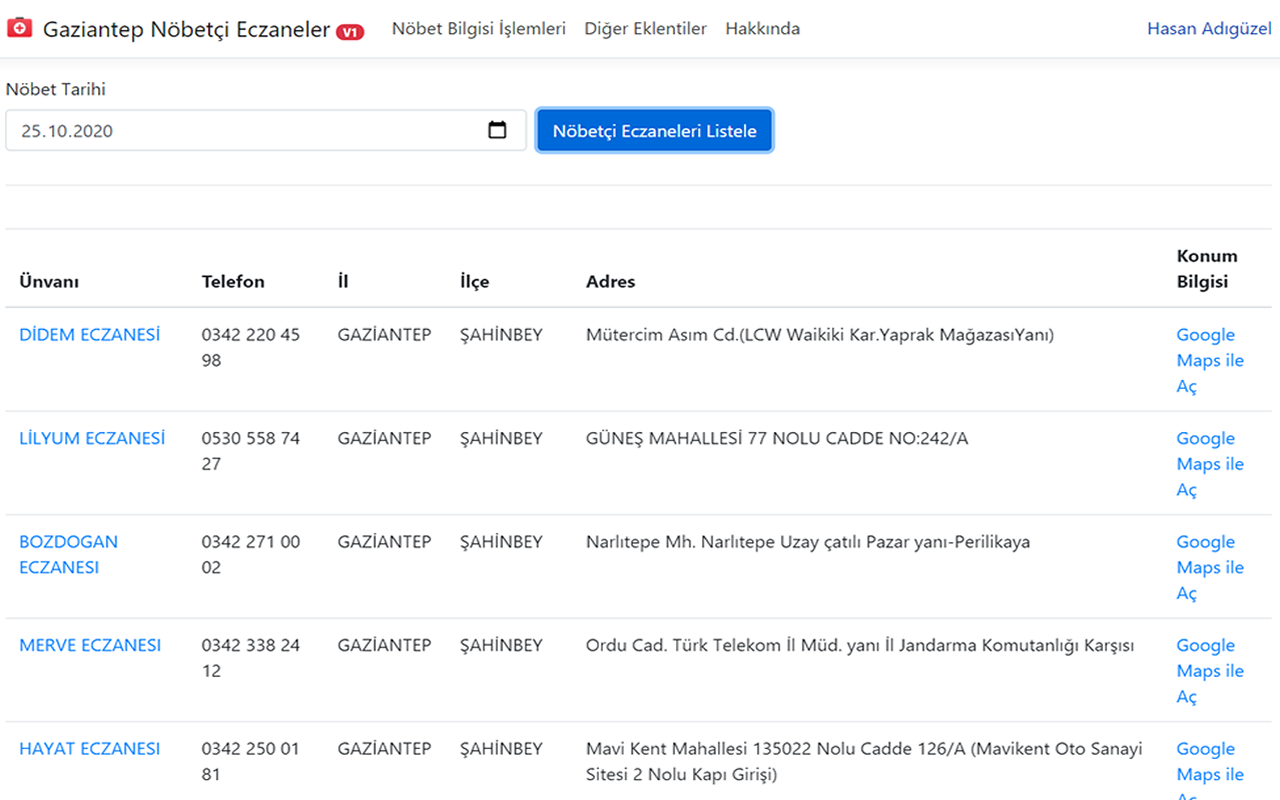Screen dimensions: 1280x800
Task: Click Gaziantep Nöbetçi Eczaneler title
Action: click(186, 29)
